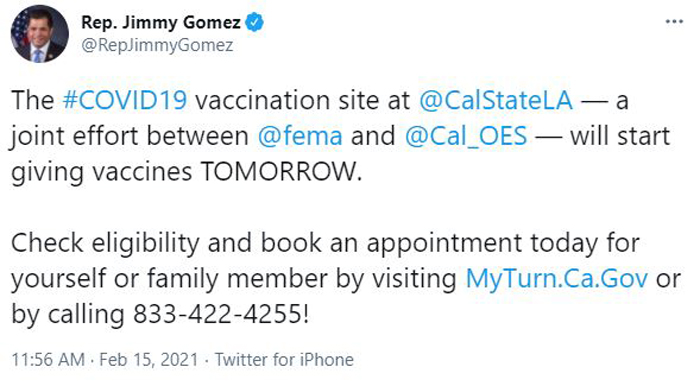Click the 'giving vaccines' text
700x386 pixels.
[101, 172]
